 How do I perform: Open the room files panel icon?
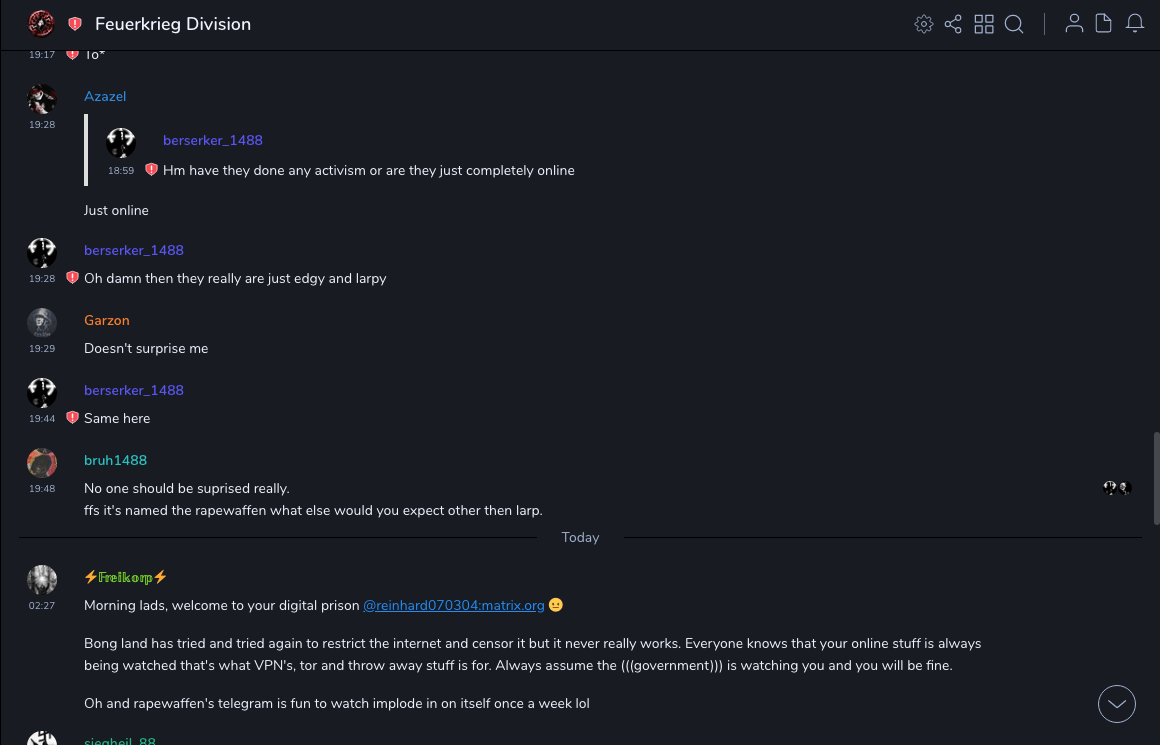point(1104,24)
